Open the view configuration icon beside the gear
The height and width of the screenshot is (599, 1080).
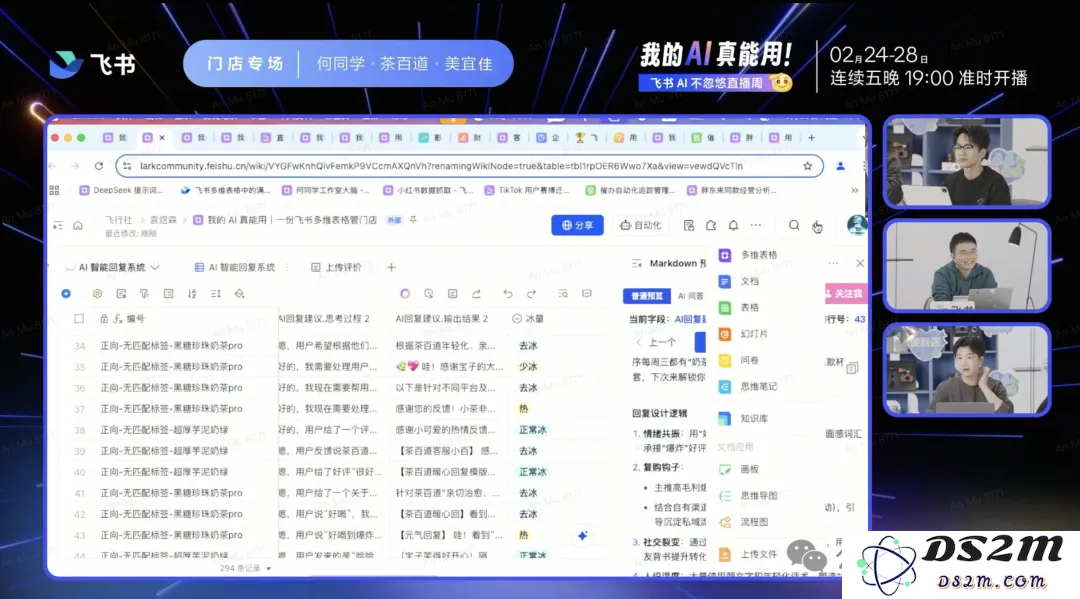click(121, 293)
